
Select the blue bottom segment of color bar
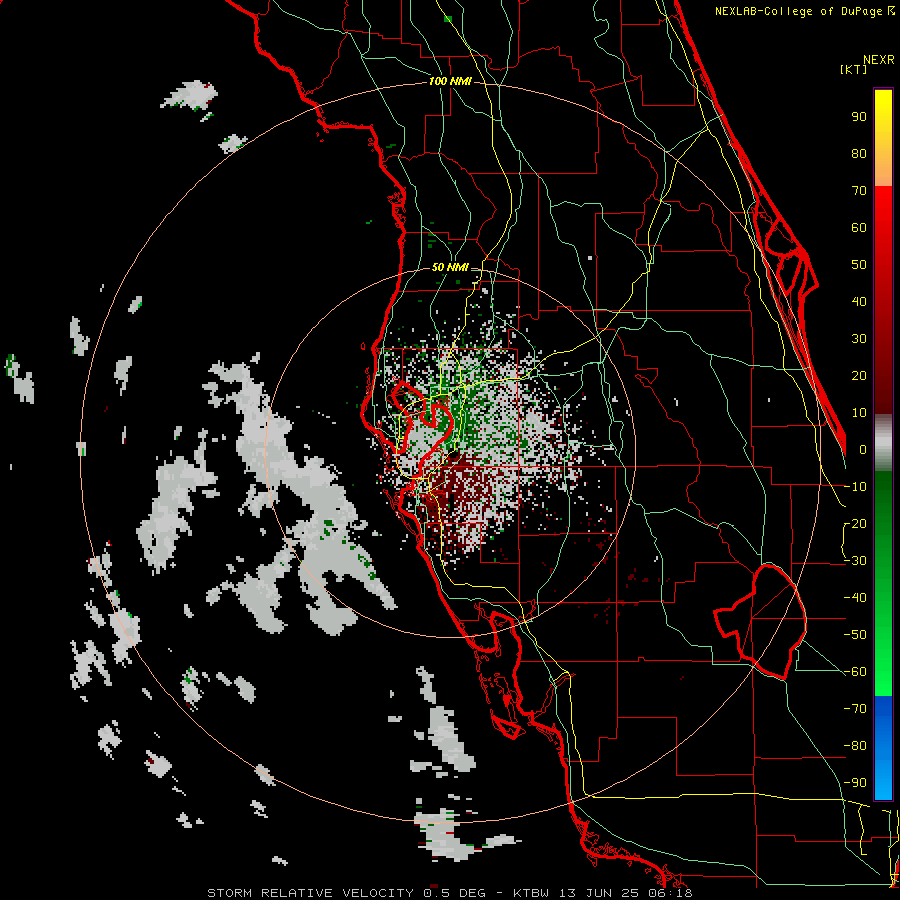point(883,748)
